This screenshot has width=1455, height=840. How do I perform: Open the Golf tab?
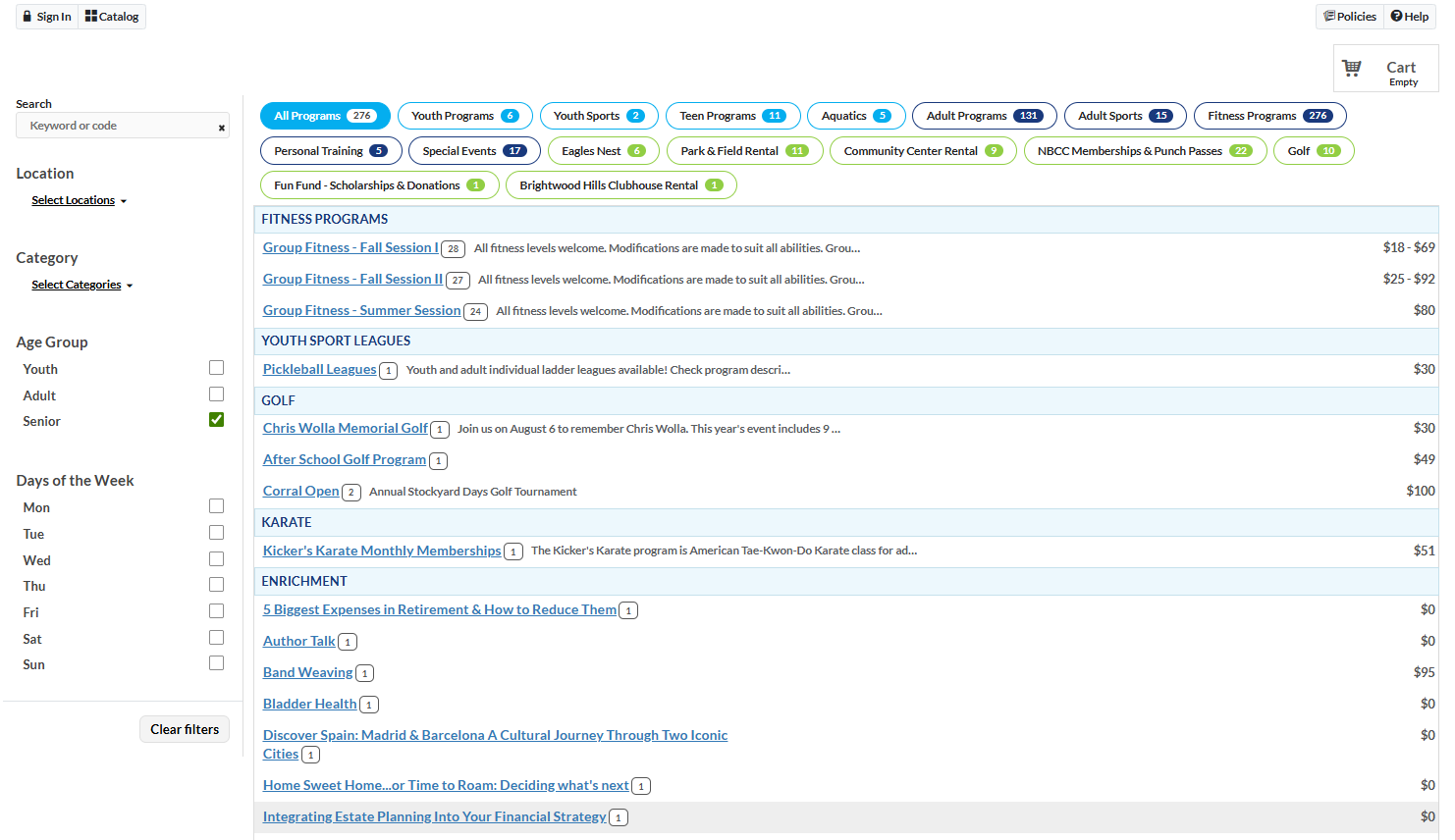point(1314,151)
